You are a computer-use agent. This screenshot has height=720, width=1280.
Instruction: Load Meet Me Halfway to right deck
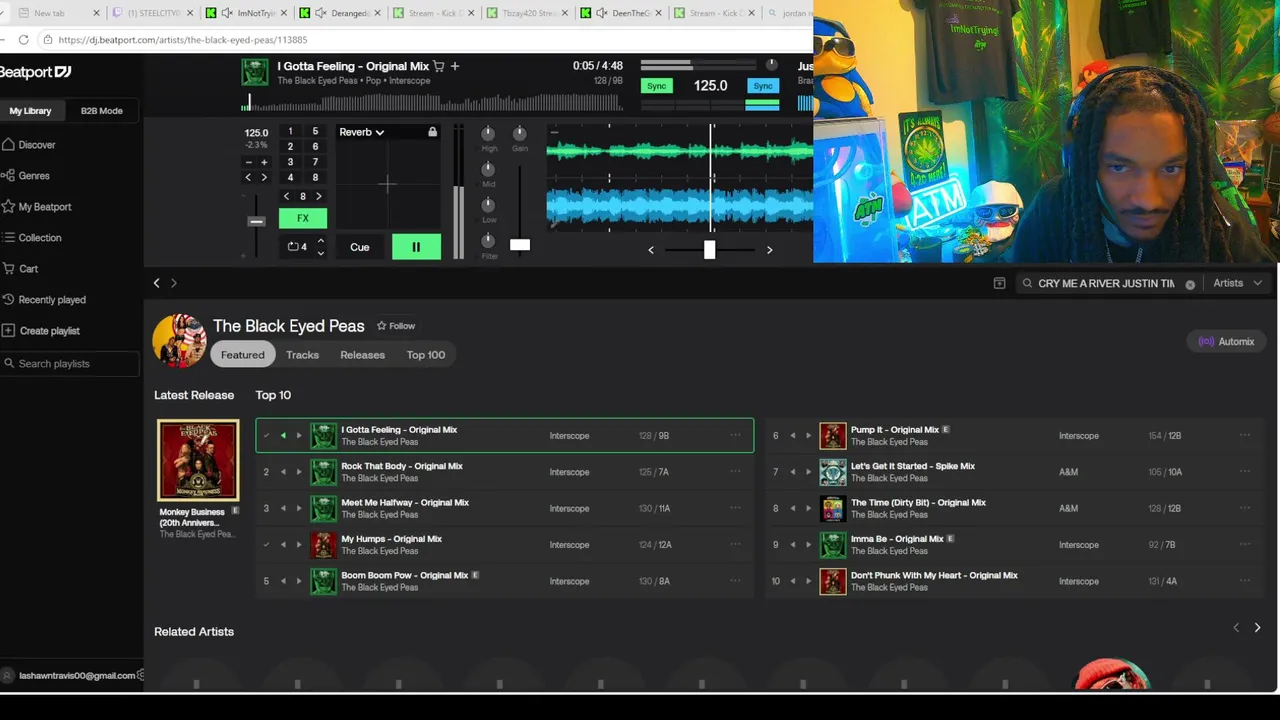click(x=299, y=508)
